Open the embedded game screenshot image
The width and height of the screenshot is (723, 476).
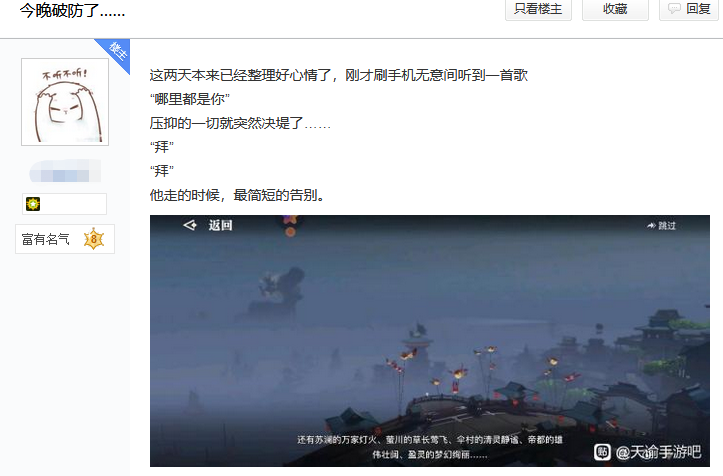pyautogui.click(x=430, y=341)
